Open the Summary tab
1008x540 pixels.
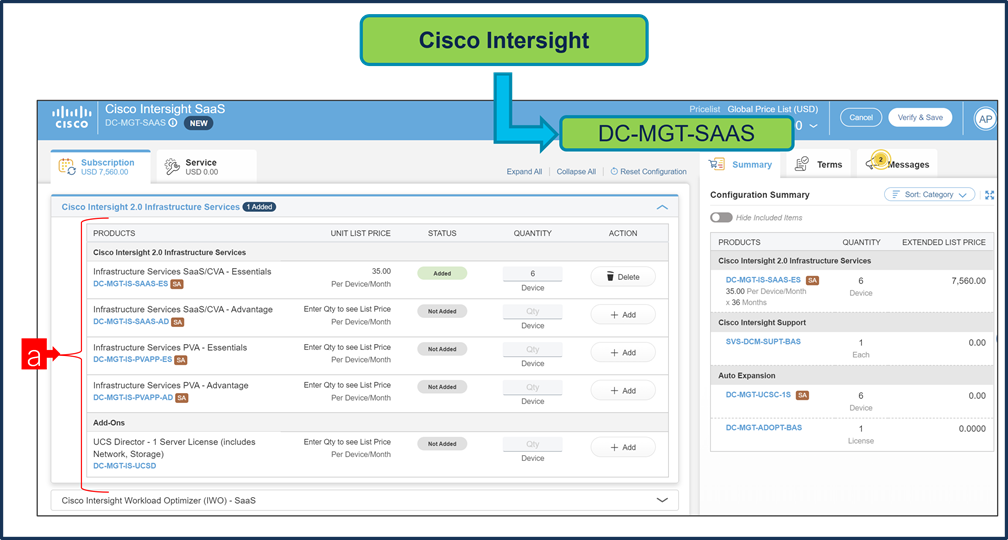coord(742,165)
